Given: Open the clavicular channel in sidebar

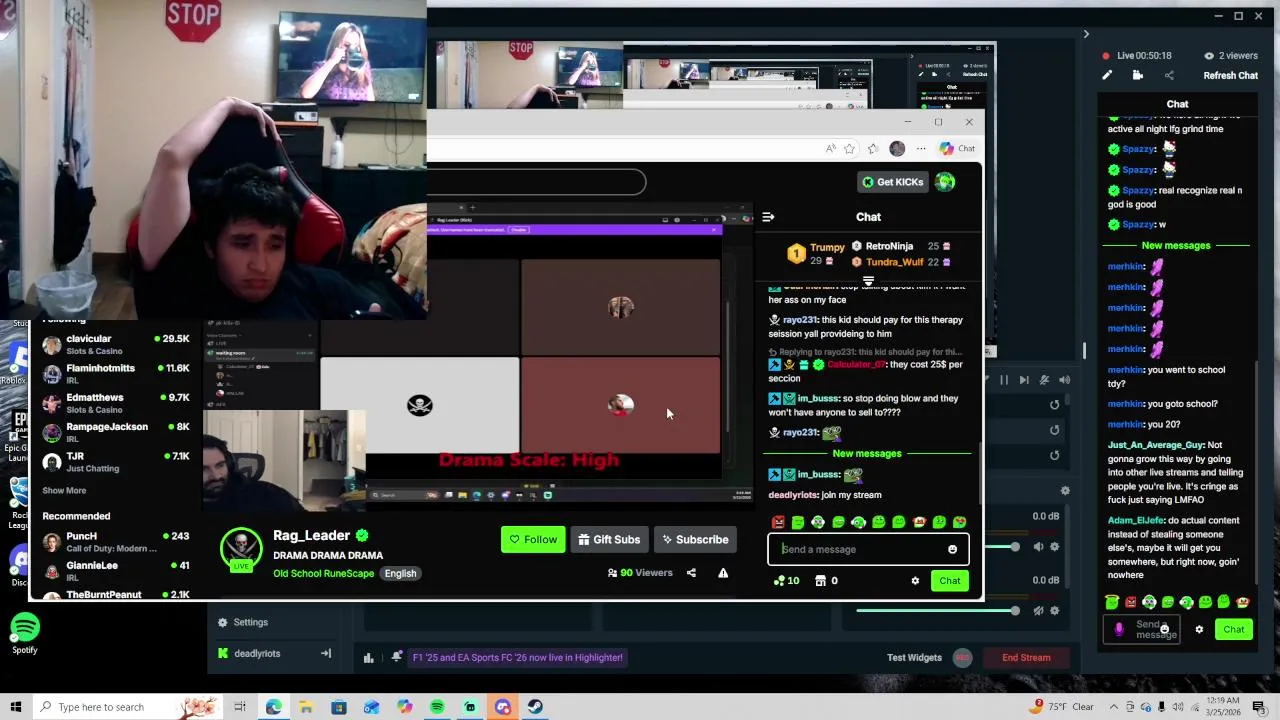Looking at the screenshot, I should click(x=115, y=344).
